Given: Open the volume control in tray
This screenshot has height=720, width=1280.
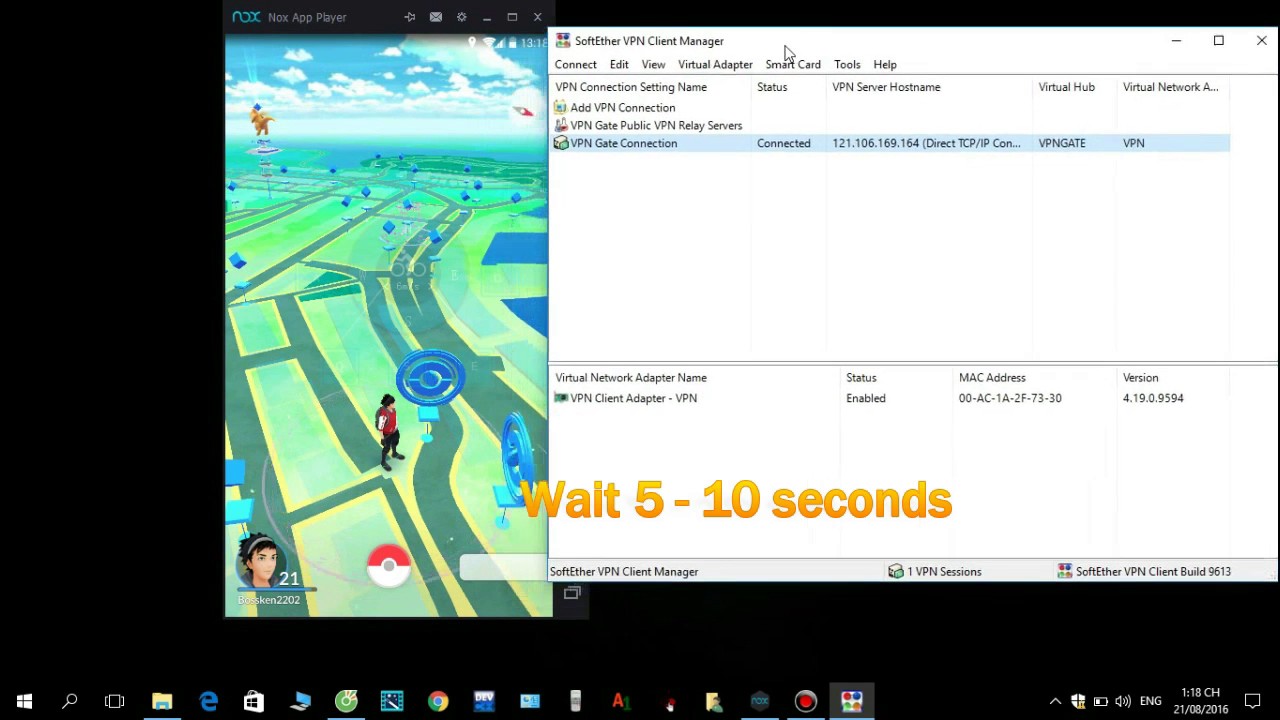Looking at the screenshot, I should pos(1123,701).
